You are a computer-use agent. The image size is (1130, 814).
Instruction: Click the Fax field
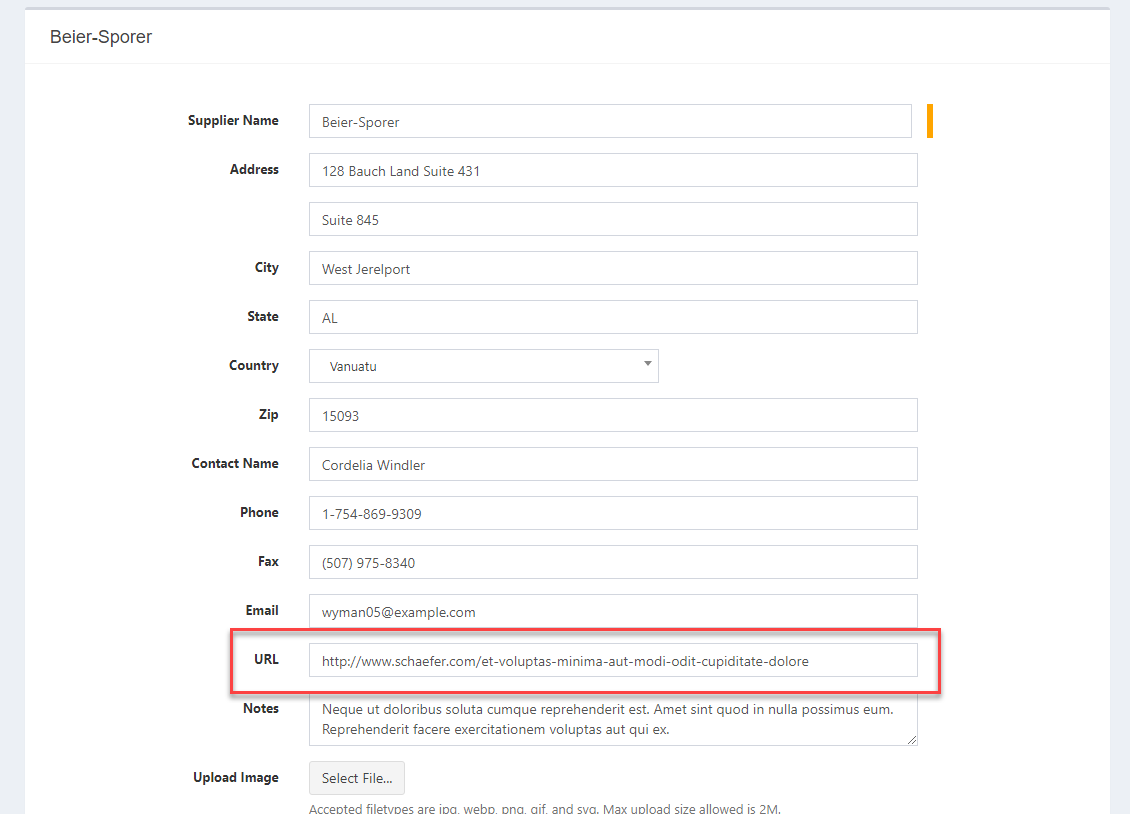(x=610, y=562)
